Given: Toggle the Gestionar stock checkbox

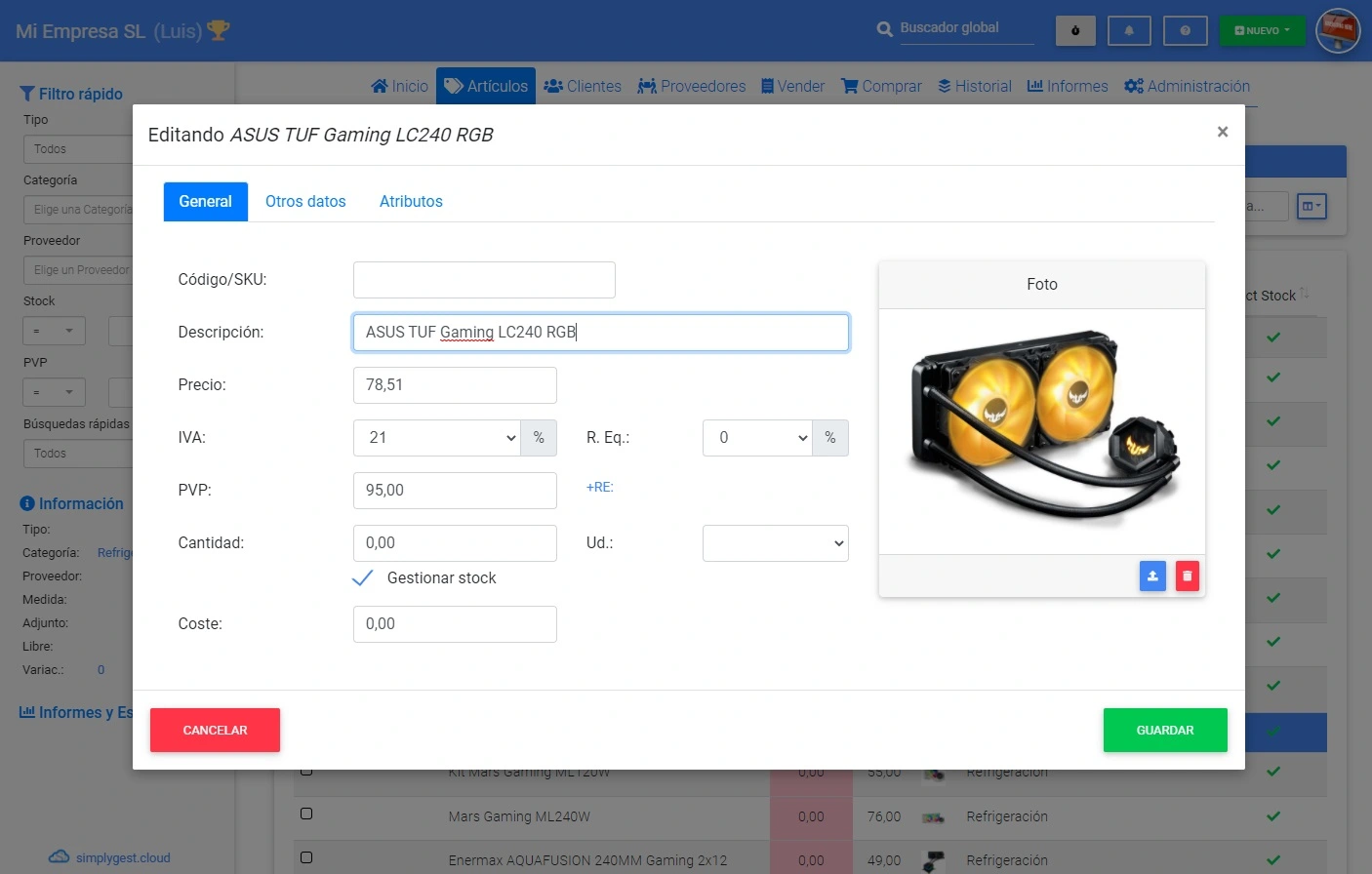Looking at the screenshot, I should 362,578.
